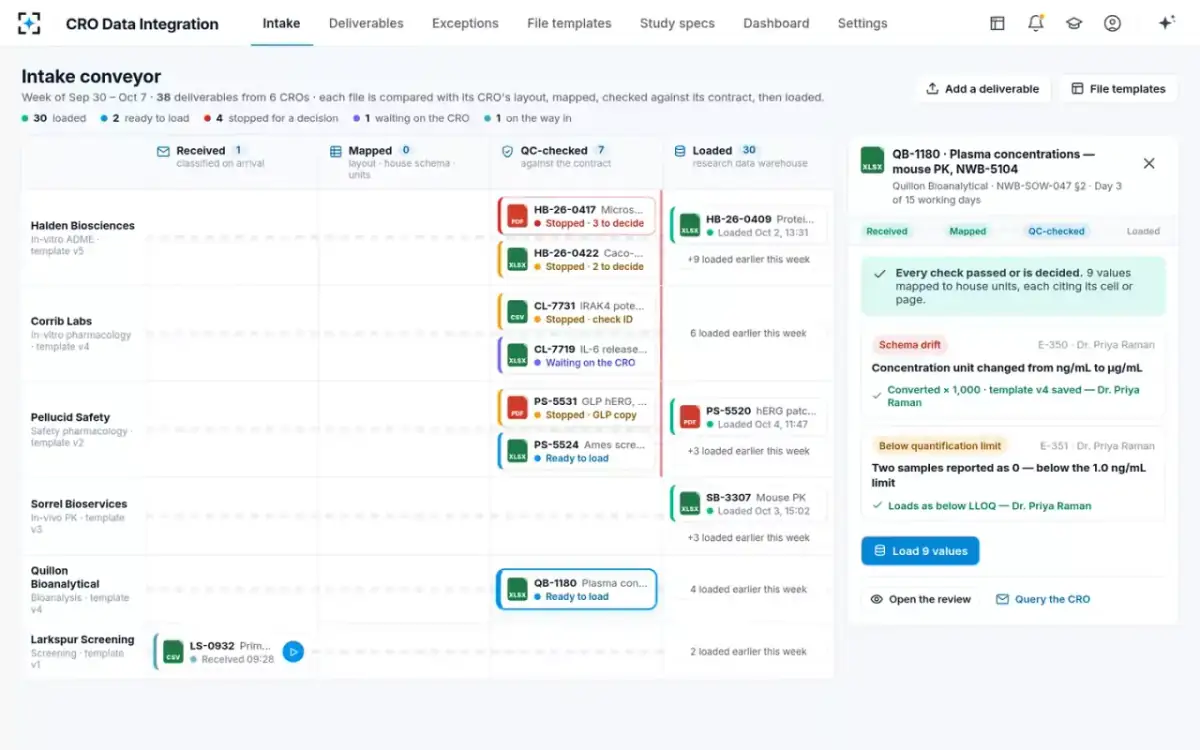This screenshot has width=1200, height=750.
Task: Switch to the Intake tab
Action: [x=281, y=23]
